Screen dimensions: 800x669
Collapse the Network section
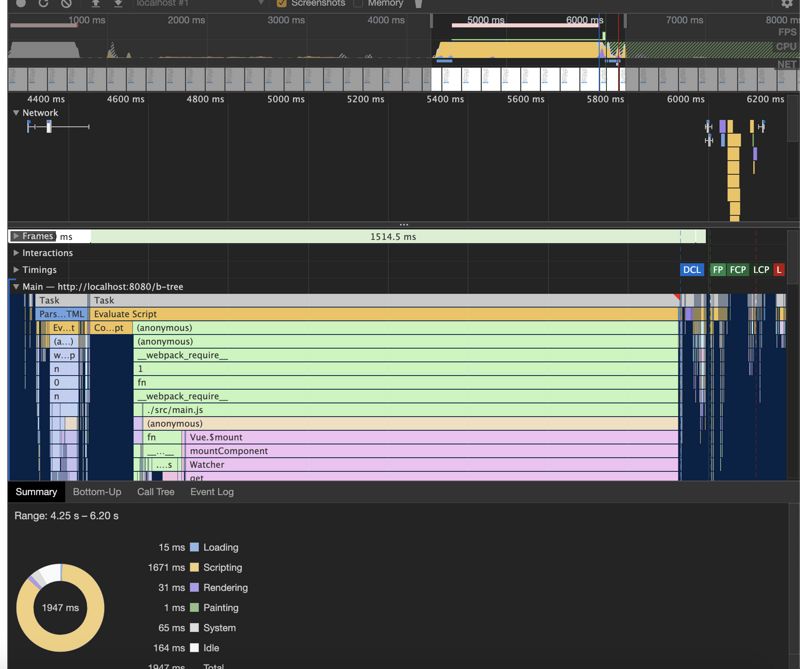(x=16, y=113)
